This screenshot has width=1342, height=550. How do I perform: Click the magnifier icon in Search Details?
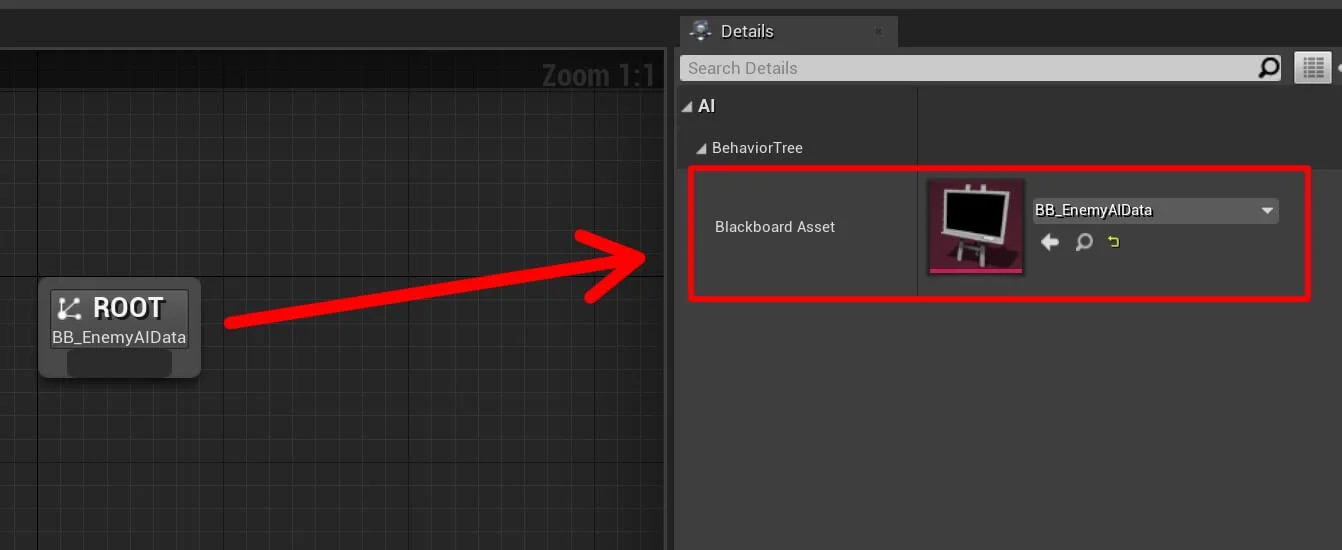click(1268, 68)
